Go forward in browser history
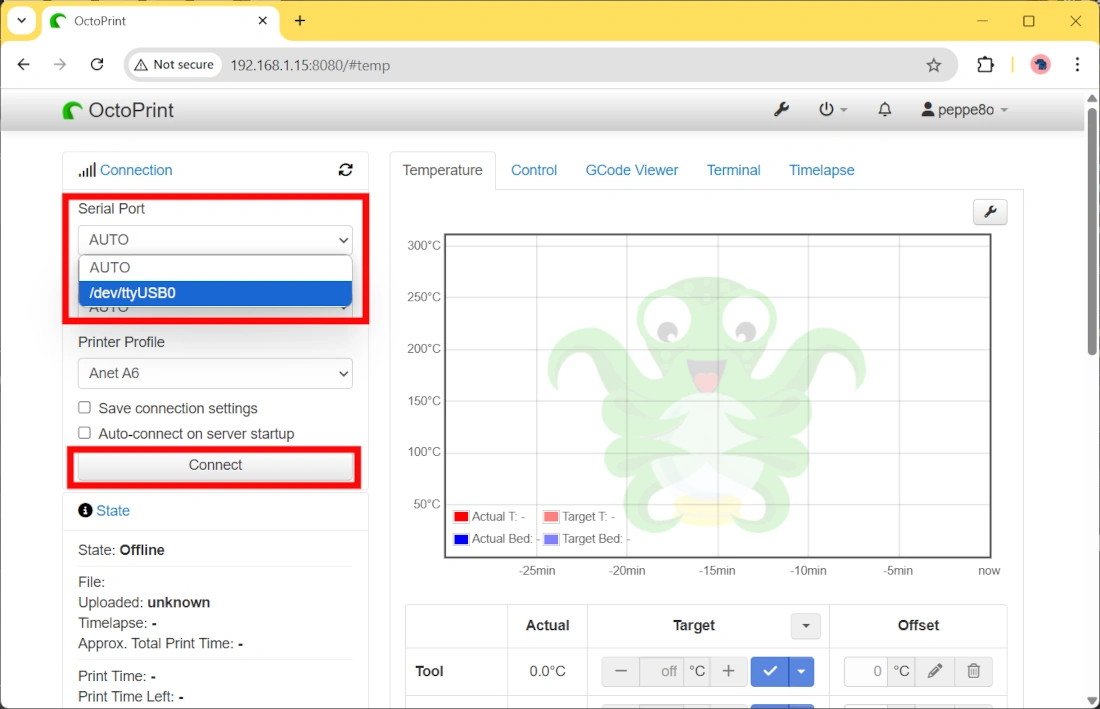This screenshot has height=709, width=1100. pyautogui.click(x=60, y=65)
